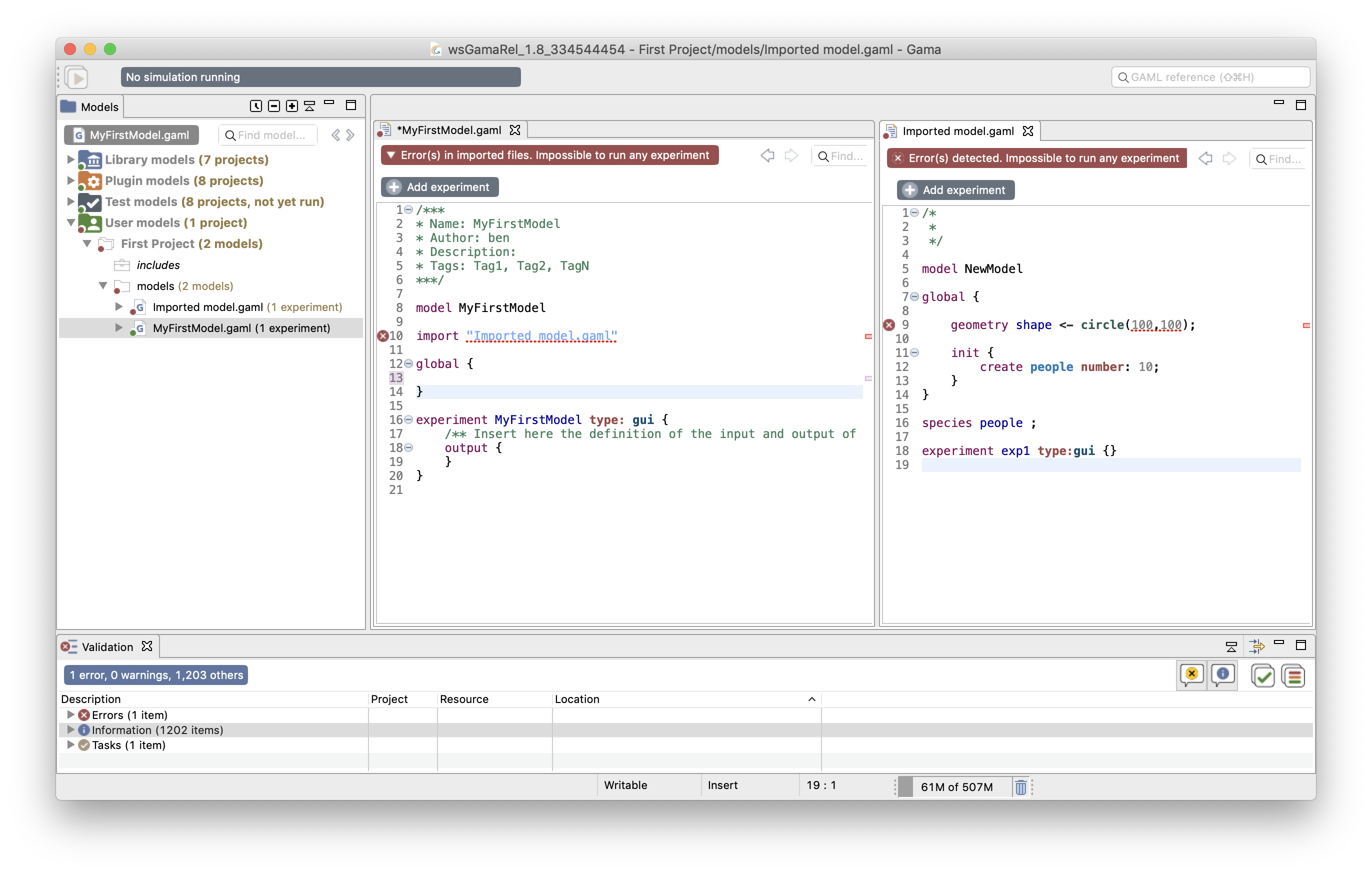Click the error marker on line 9 of Imported model
This screenshot has height=874, width=1372.
click(x=889, y=325)
